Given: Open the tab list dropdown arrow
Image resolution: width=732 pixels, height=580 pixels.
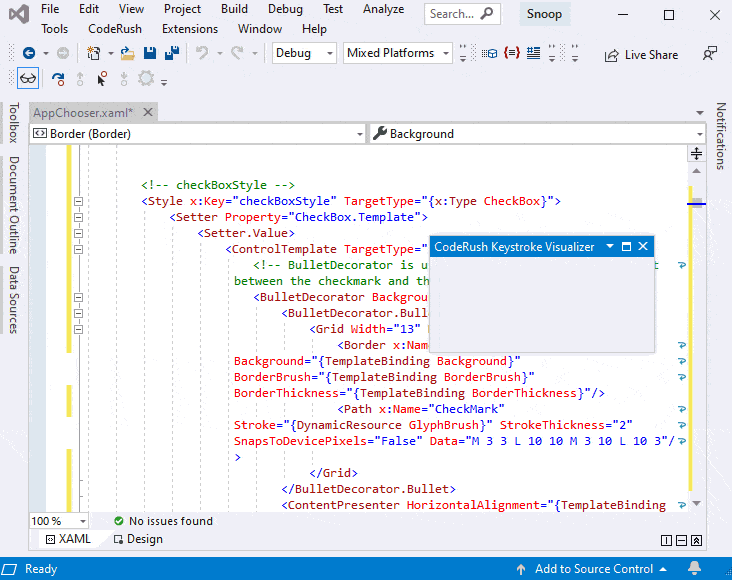Looking at the screenshot, I should (699, 113).
